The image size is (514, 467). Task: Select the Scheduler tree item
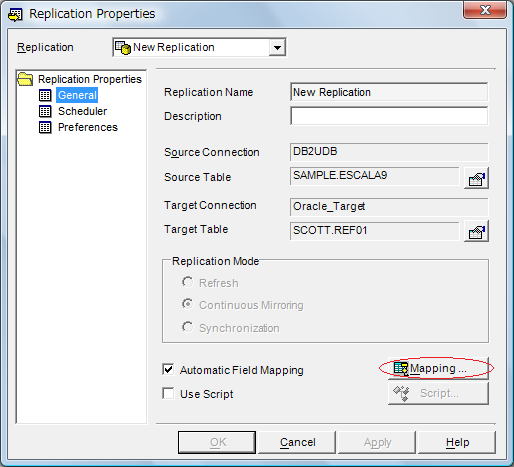coord(82,111)
